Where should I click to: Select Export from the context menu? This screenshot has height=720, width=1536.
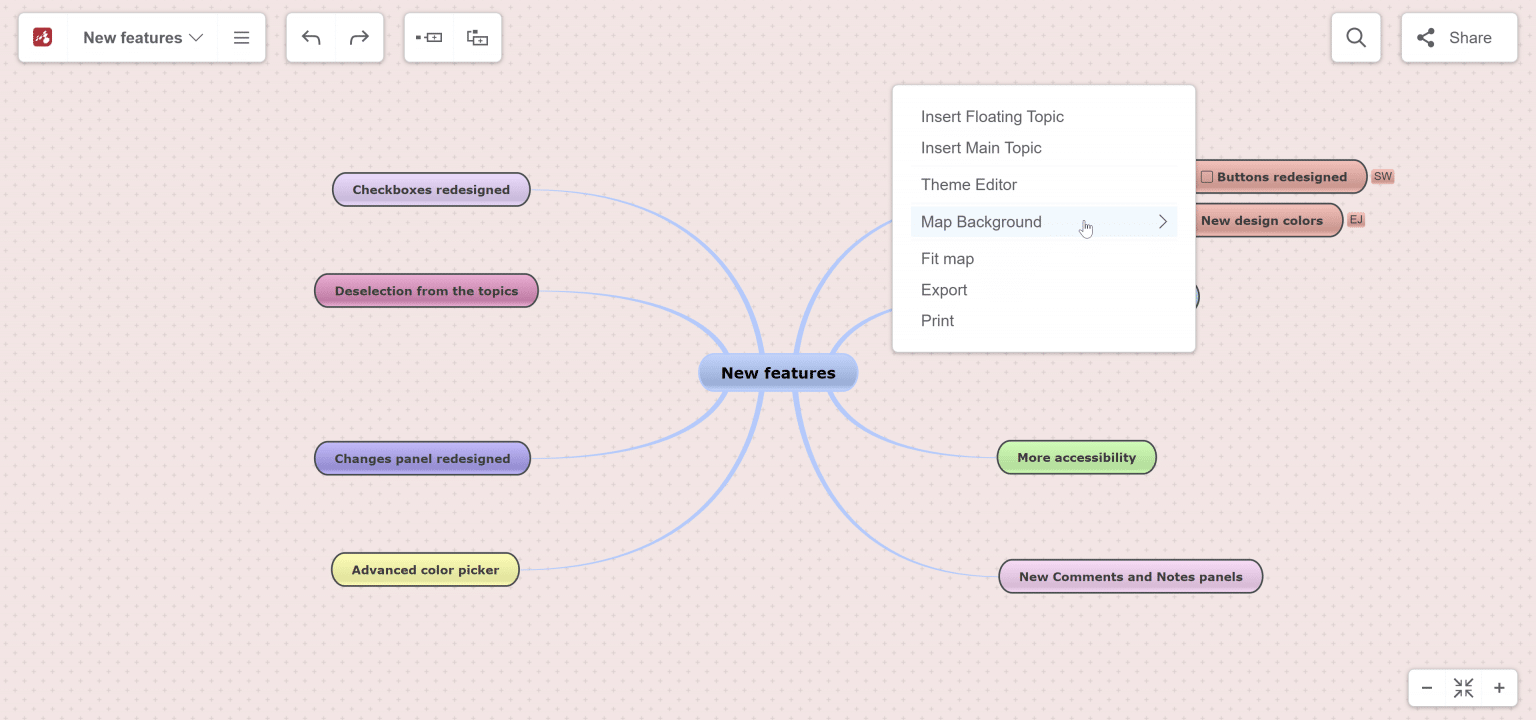click(944, 290)
